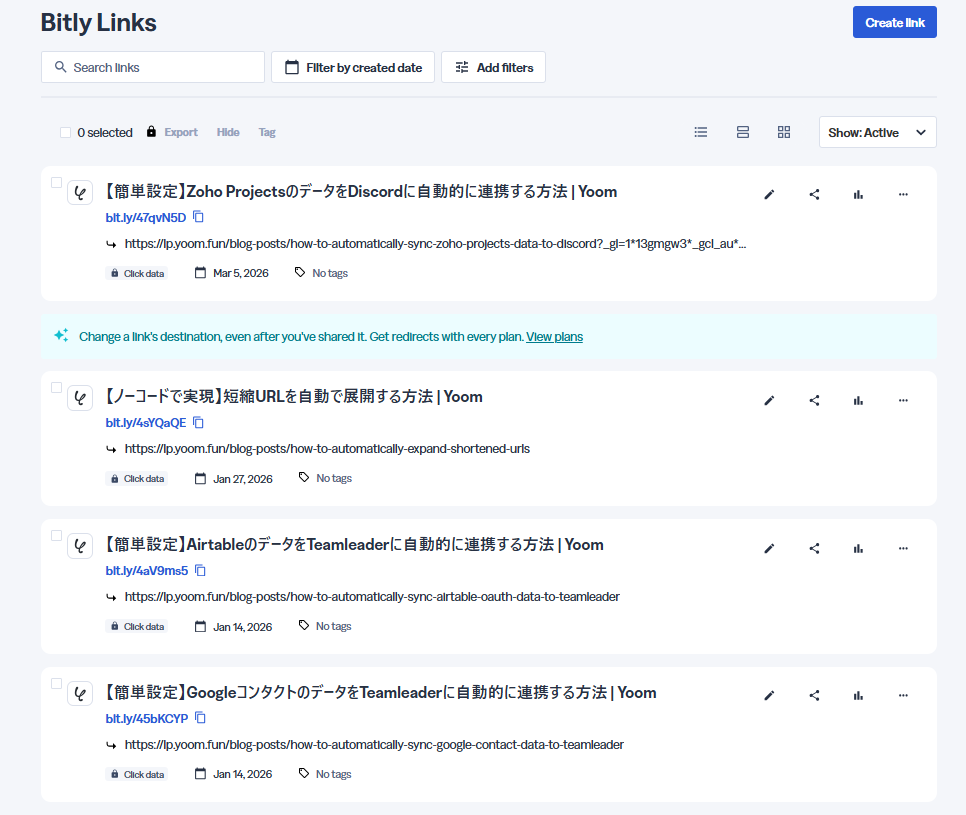Check the Zoho Projects link checkbox
This screenshot has height=815, width=966.
(56, 182)
